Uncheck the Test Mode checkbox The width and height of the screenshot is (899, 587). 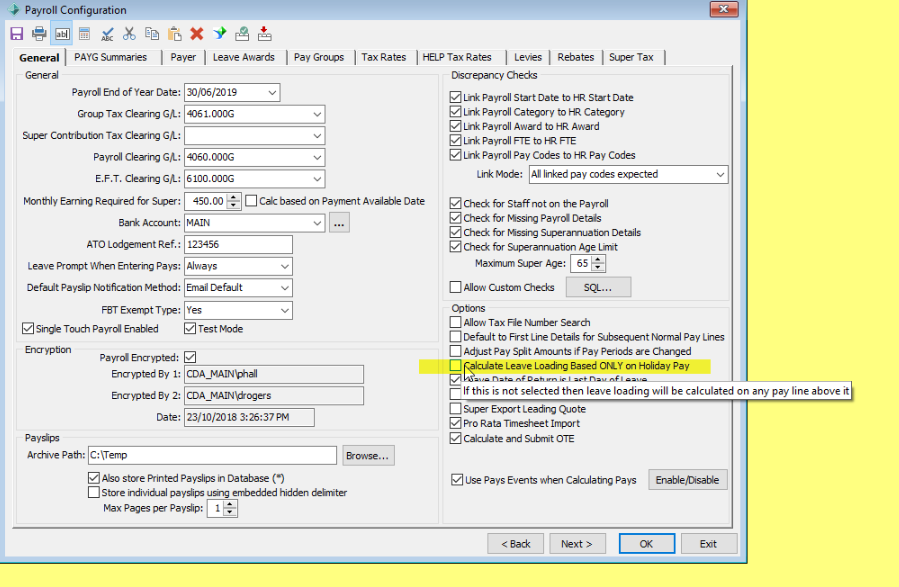[190, 329]
